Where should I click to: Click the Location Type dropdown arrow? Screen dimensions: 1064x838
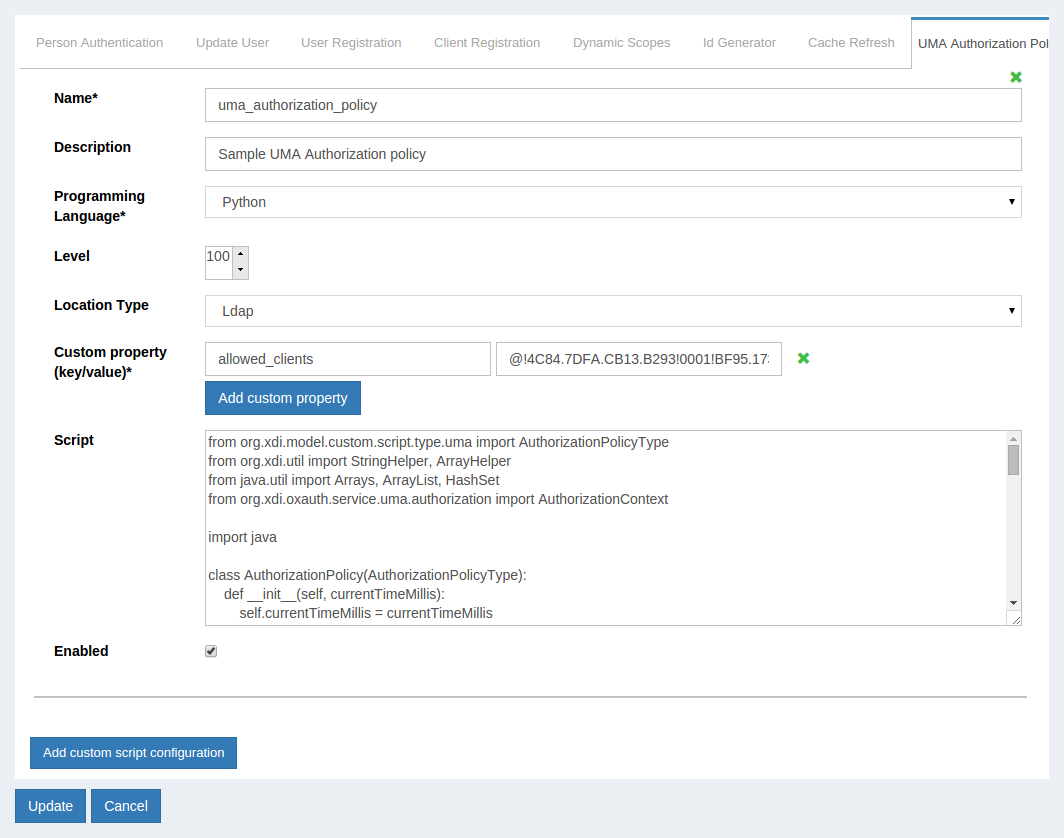pyautogui.click(x=1012, y=311)
